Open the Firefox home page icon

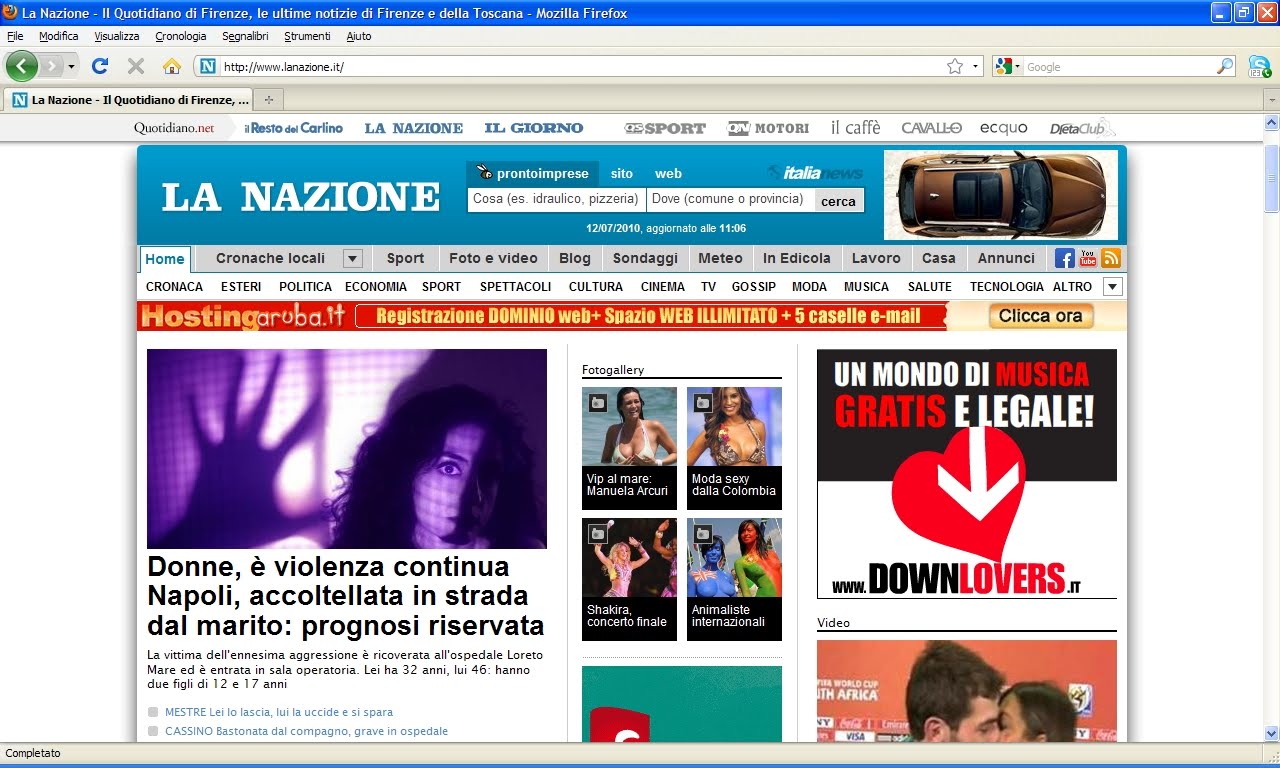pos(172,66)
